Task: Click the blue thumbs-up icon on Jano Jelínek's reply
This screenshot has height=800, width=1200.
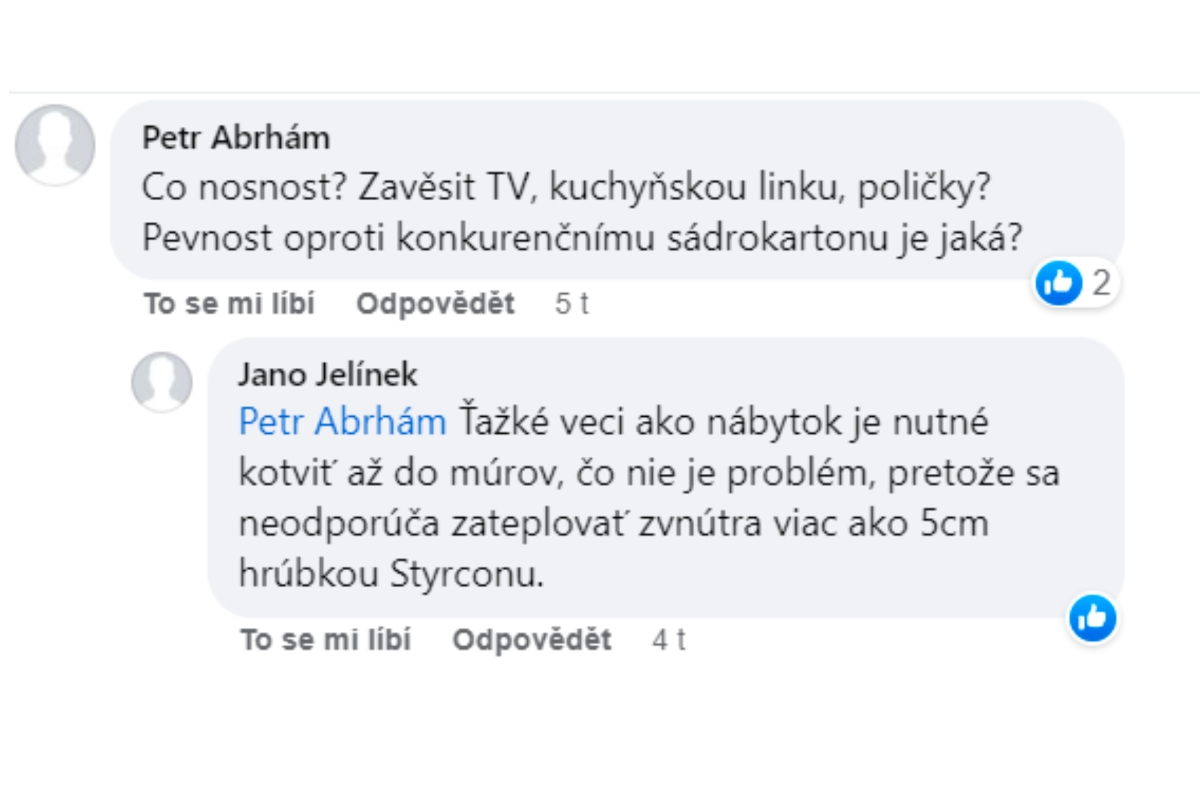Action: click(1092, 618)
